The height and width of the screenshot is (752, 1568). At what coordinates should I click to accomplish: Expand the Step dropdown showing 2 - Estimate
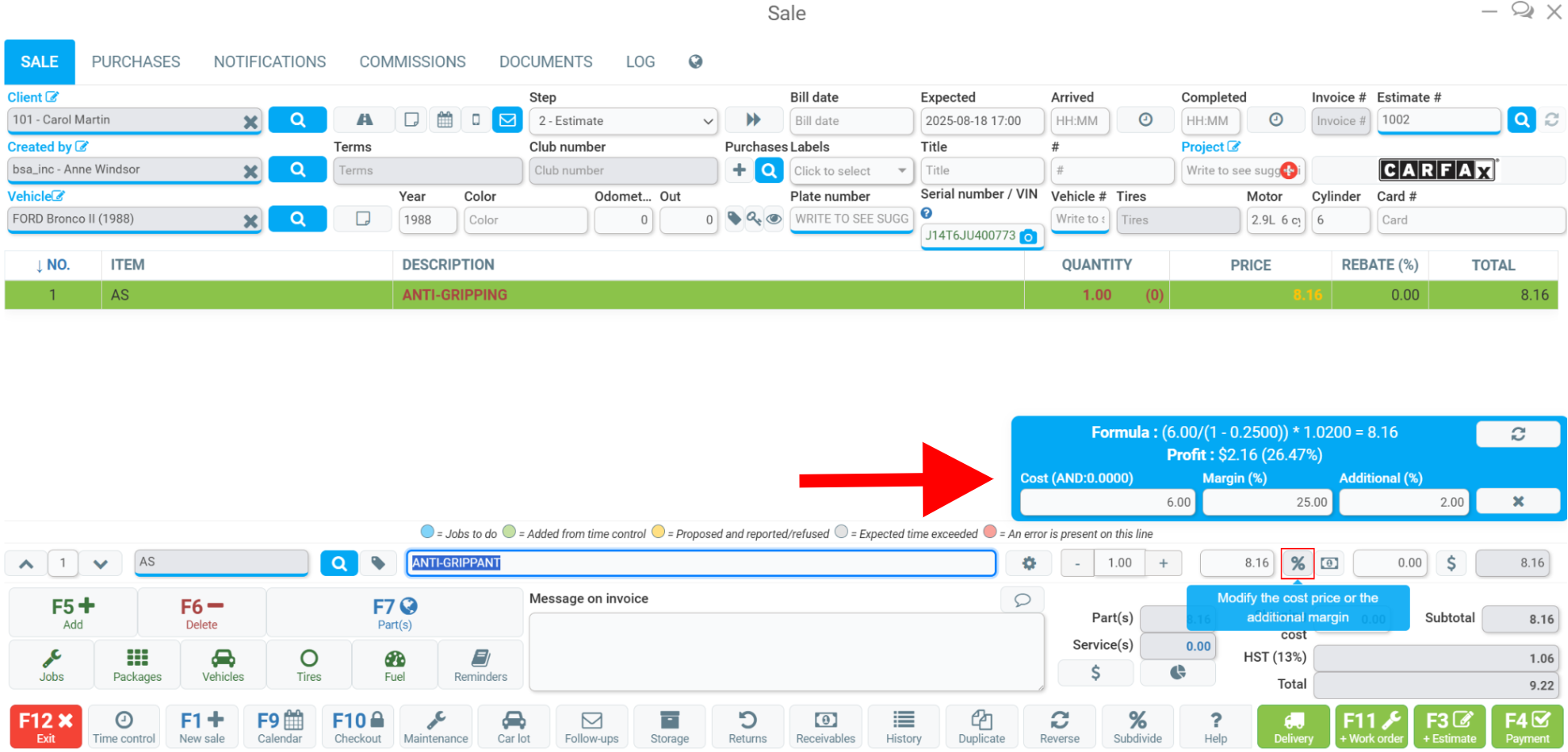tap(624, 121)
